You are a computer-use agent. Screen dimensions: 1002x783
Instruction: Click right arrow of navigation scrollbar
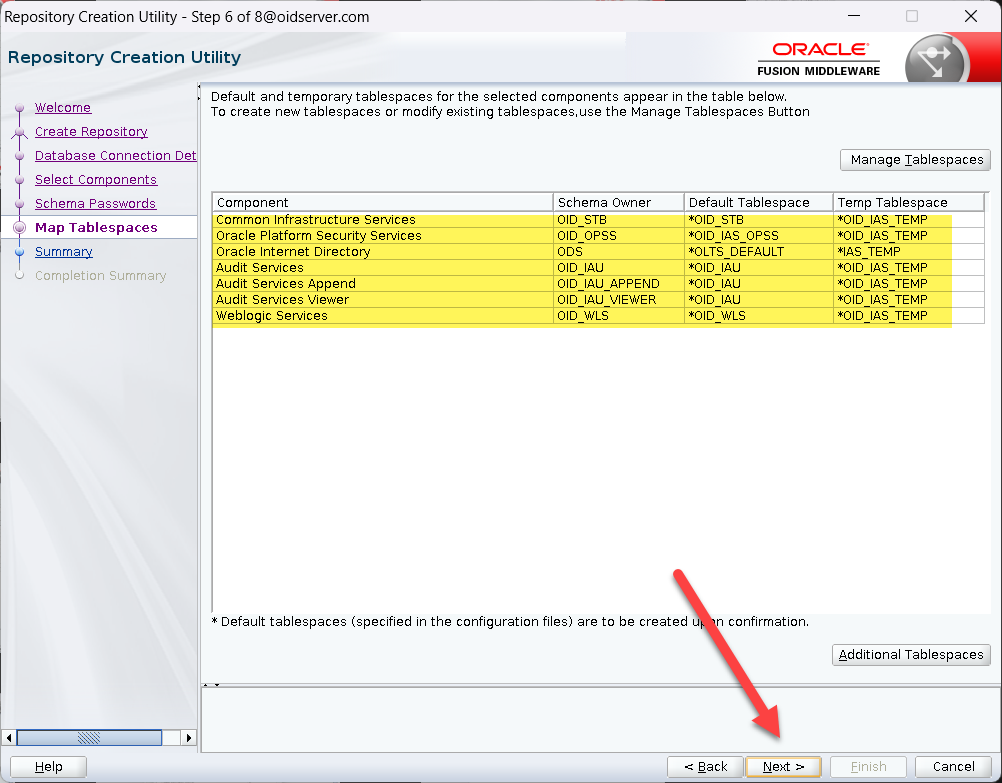[188, 738]
